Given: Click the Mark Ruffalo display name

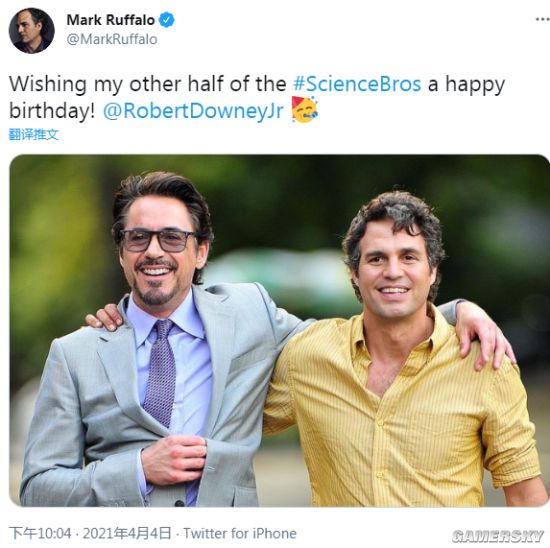Looking at the screenshot, I should [x=110, y=20].
